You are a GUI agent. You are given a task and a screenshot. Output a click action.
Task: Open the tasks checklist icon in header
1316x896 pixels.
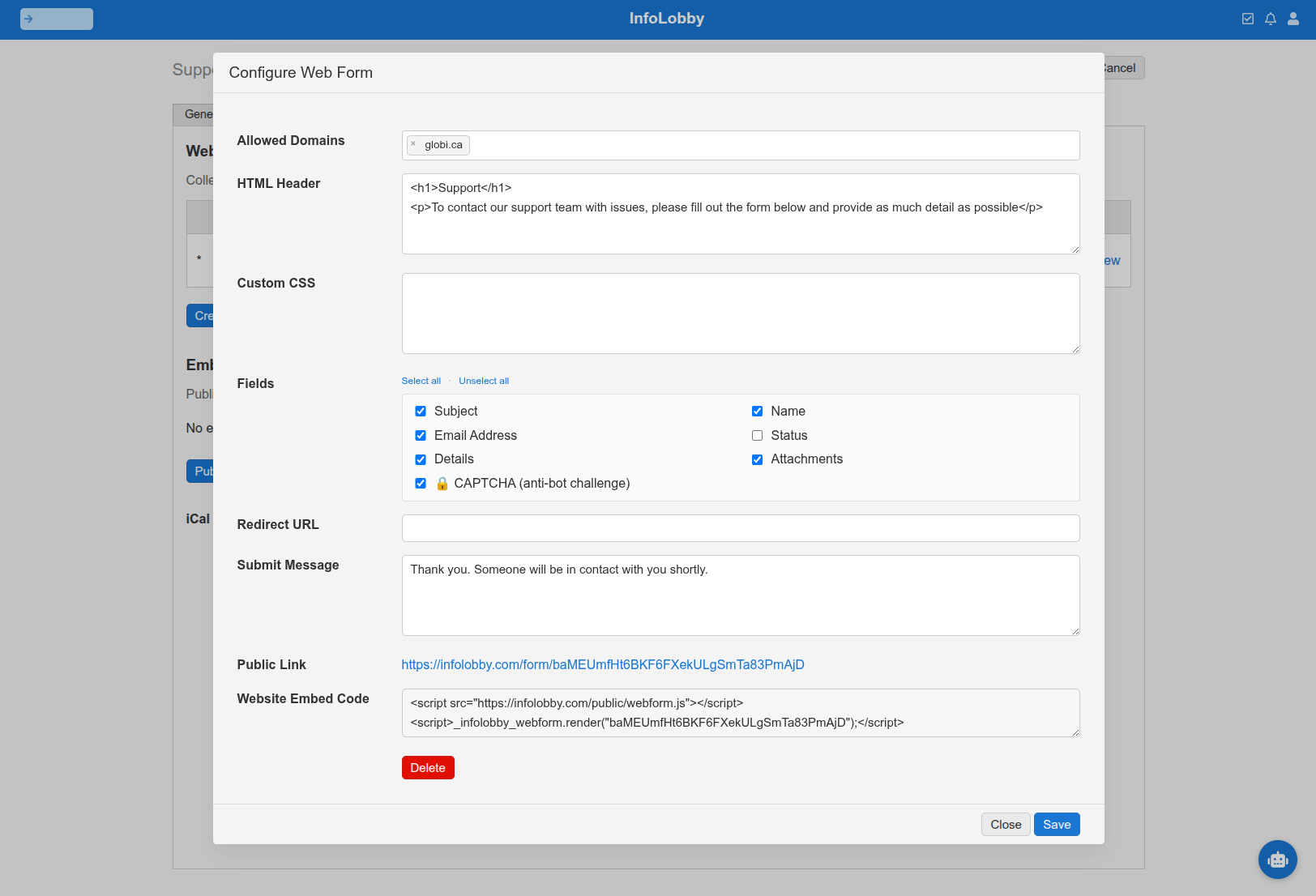click(1248, 19)
